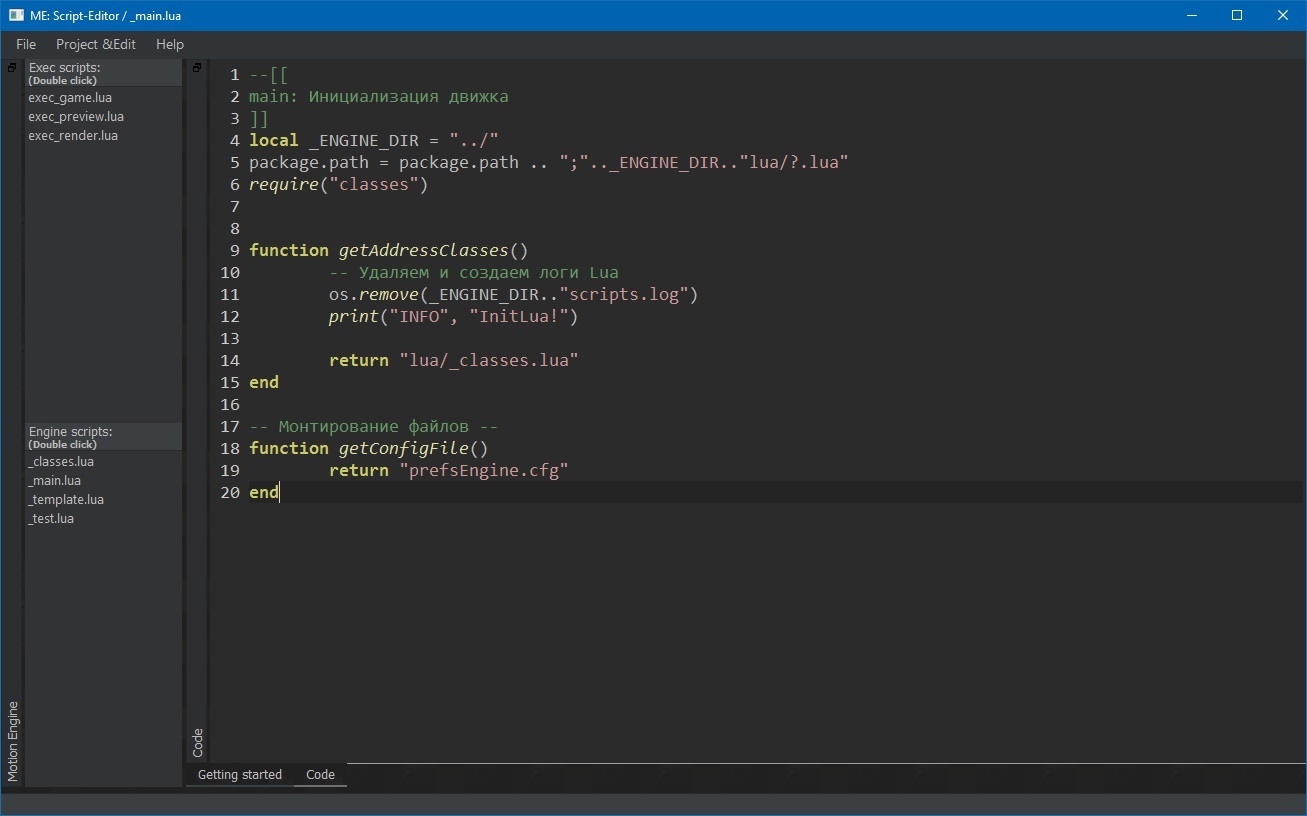Click the comment 'Монтирование файлов'
This screenshot has width=1307, height=816.
click(373, 427)
